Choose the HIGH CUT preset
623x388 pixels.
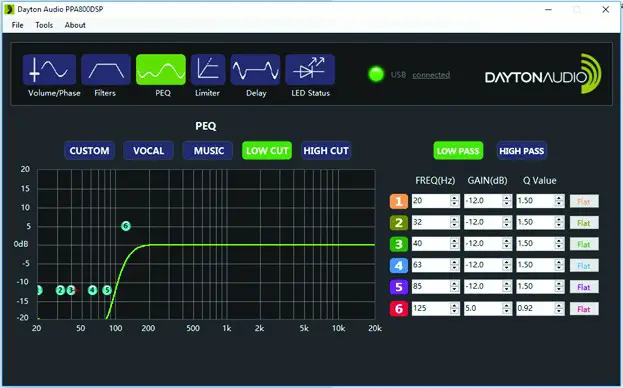326,151
